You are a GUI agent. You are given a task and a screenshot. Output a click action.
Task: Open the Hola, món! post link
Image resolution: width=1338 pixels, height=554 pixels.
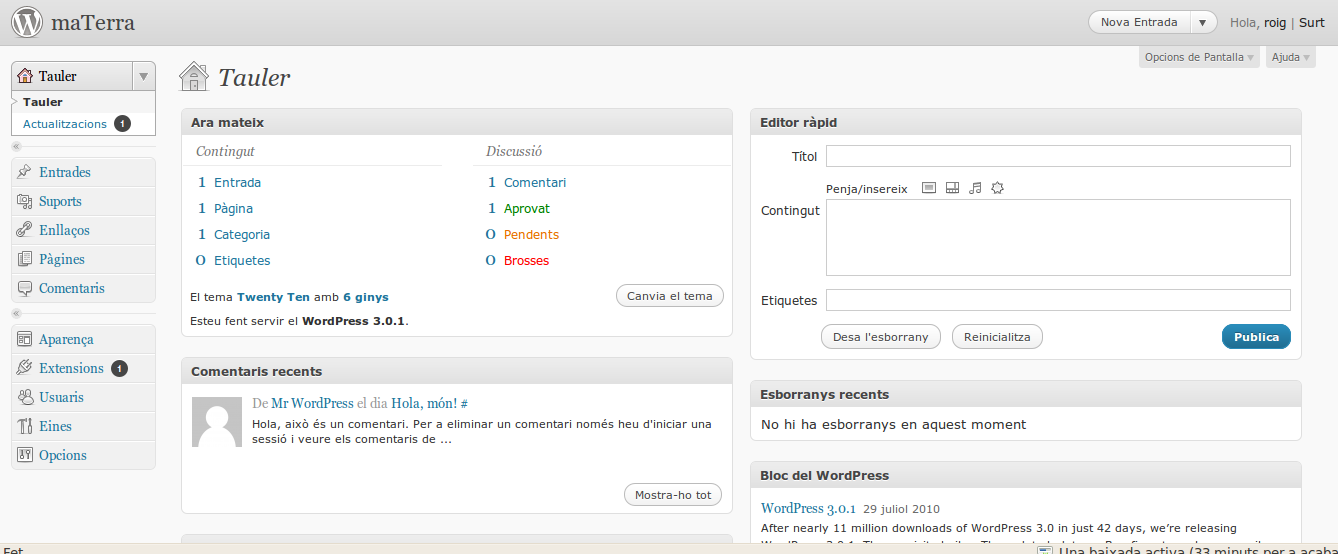click(424, 403)
